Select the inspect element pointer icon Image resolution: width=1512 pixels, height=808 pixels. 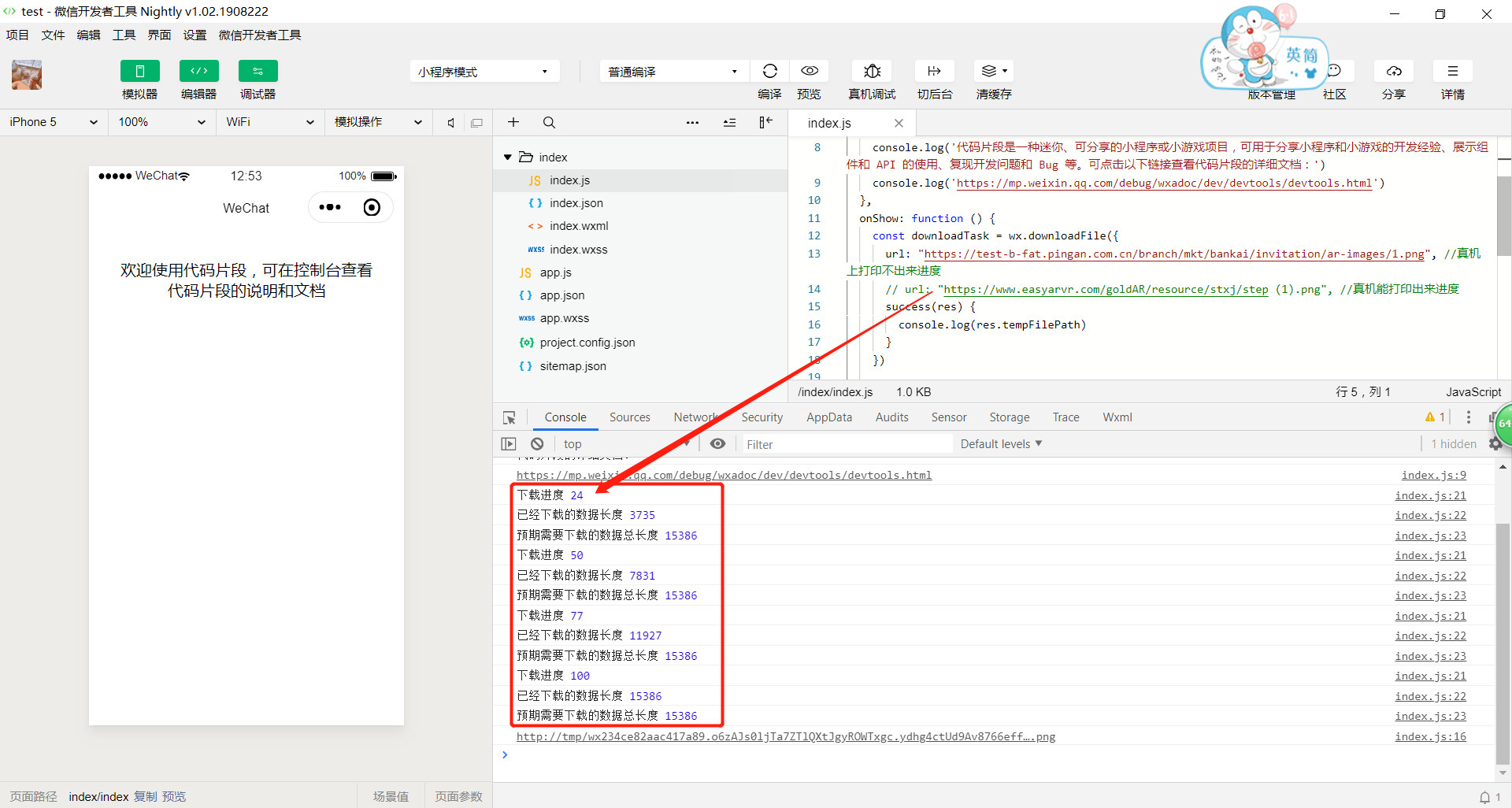pos(510,417)
